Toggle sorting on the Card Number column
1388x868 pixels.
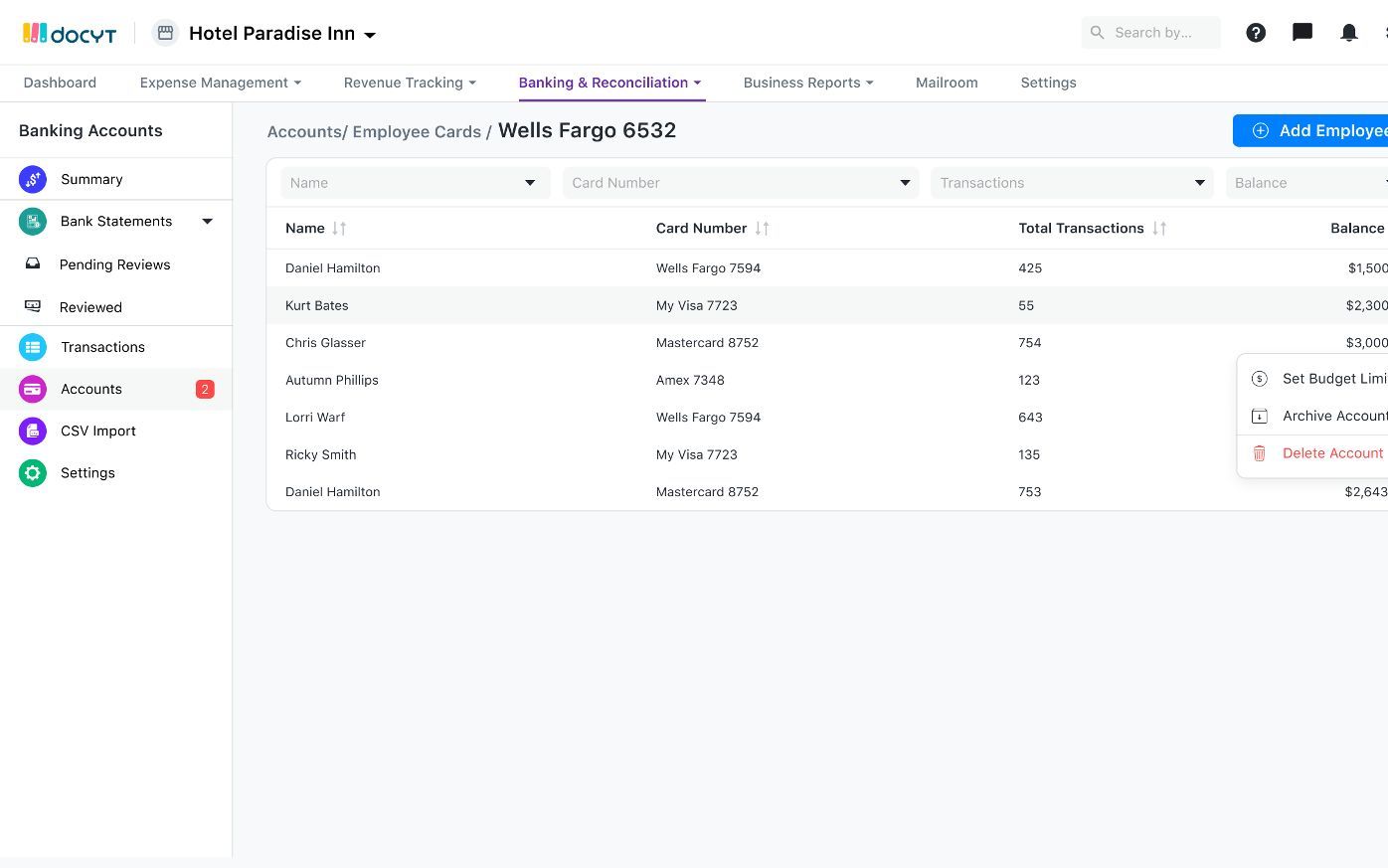click(762, 229)
